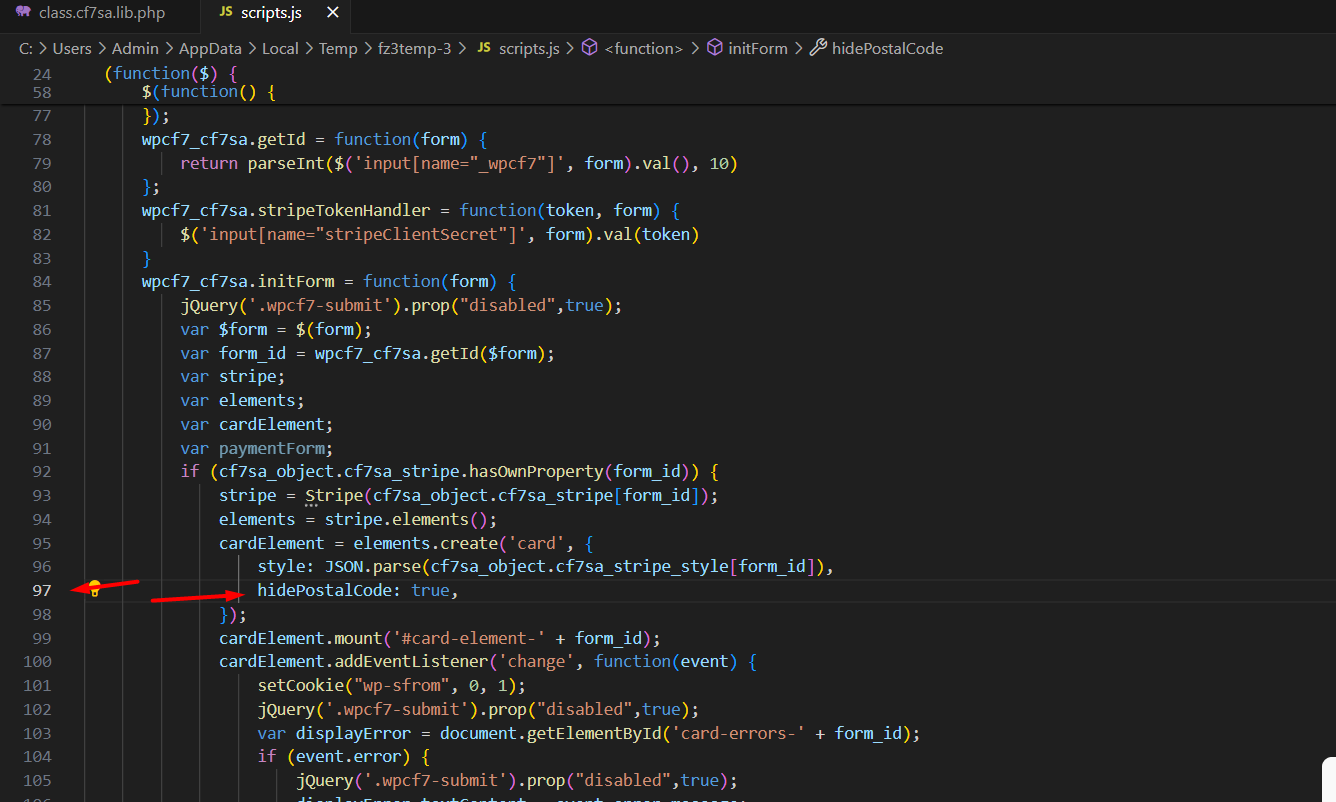Click 'cardElement.mount' on line 99
The image size is (1336, 802).
coord(301,638)
